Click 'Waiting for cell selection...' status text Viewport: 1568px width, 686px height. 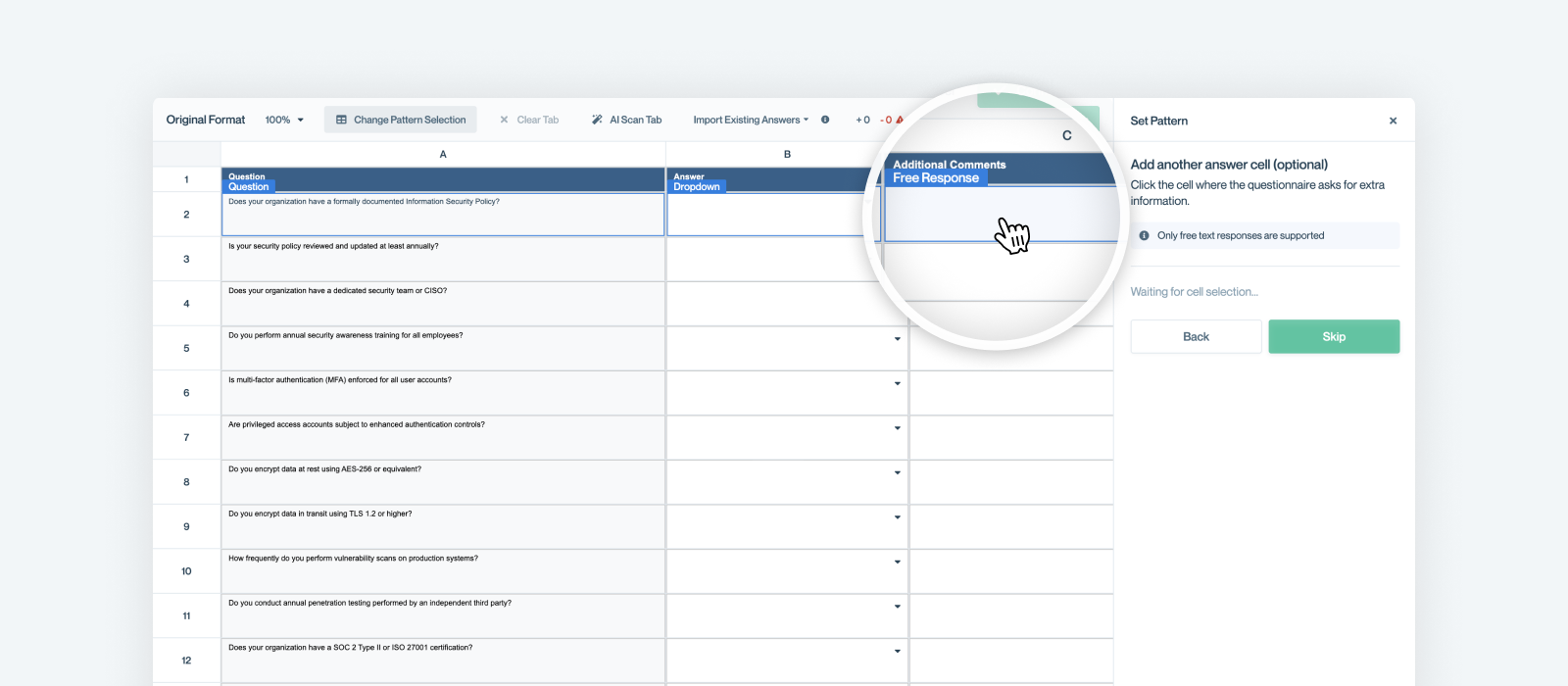[1195, 292]
